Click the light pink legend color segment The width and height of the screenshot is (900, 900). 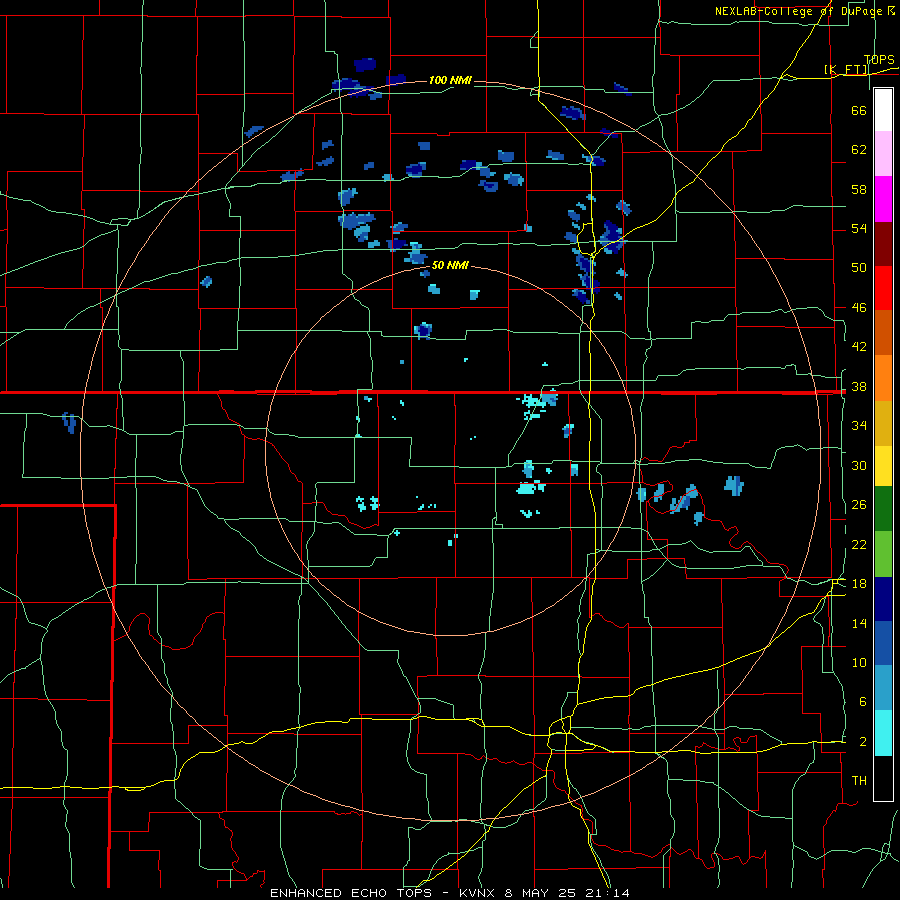pyautogui.click(x=883, y=154)
